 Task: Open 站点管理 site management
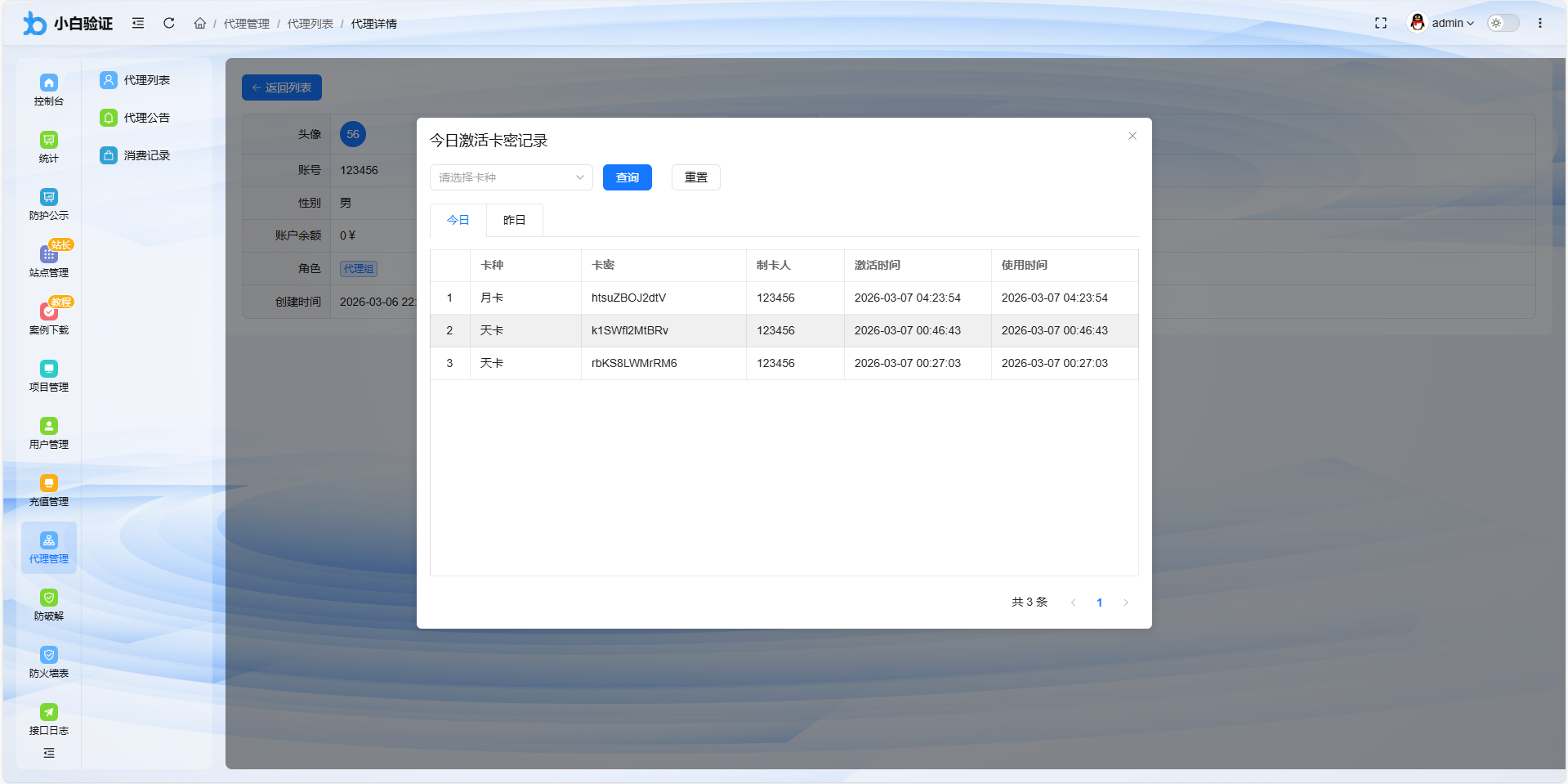click(48, 261)
